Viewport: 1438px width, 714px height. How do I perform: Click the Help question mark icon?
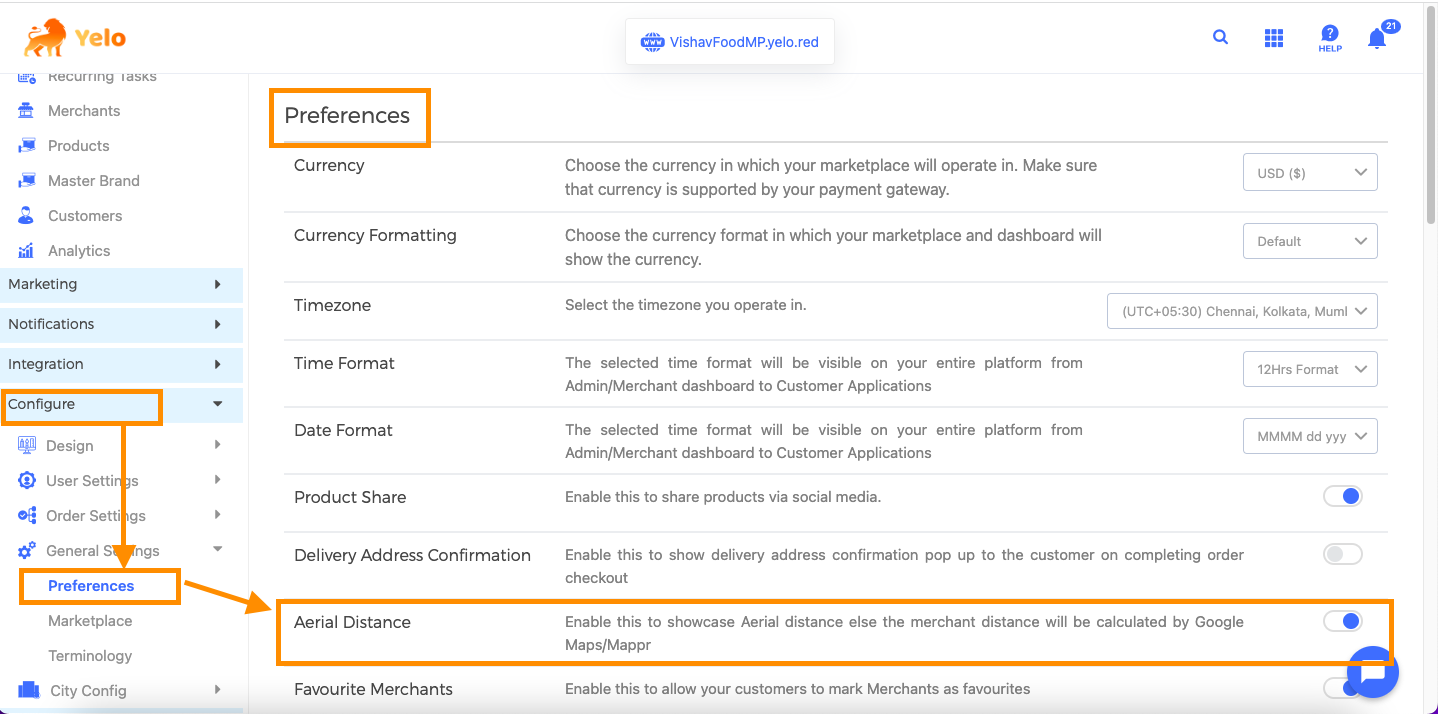click(x=1329, y=38)
